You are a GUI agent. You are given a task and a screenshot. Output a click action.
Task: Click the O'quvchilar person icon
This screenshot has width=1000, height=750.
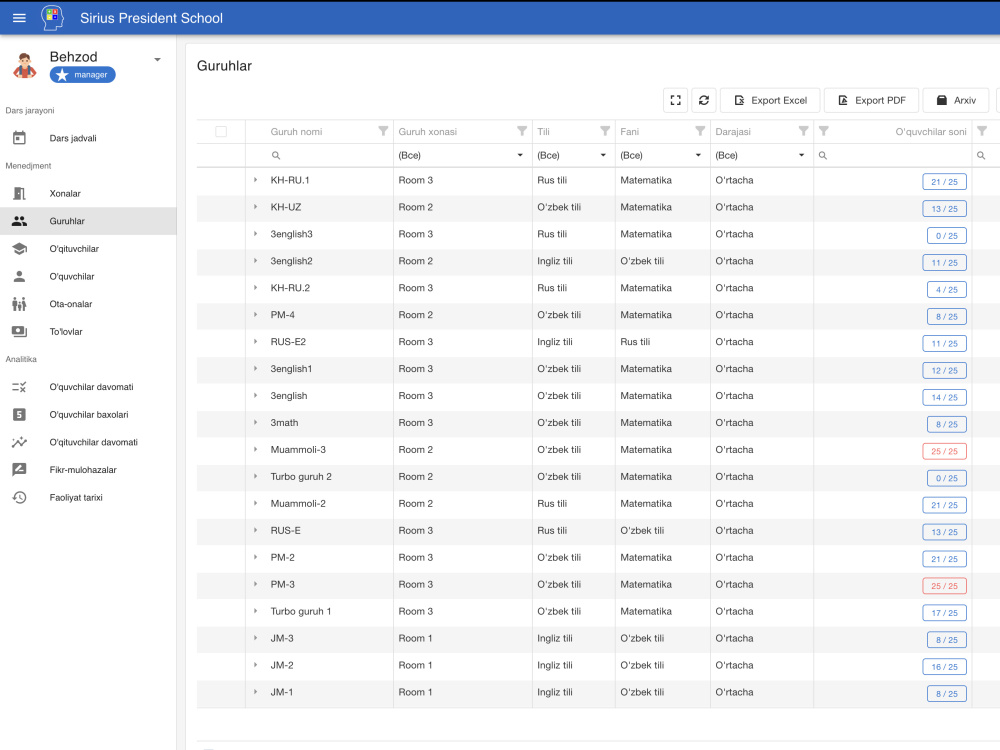[x=20, y=276]
